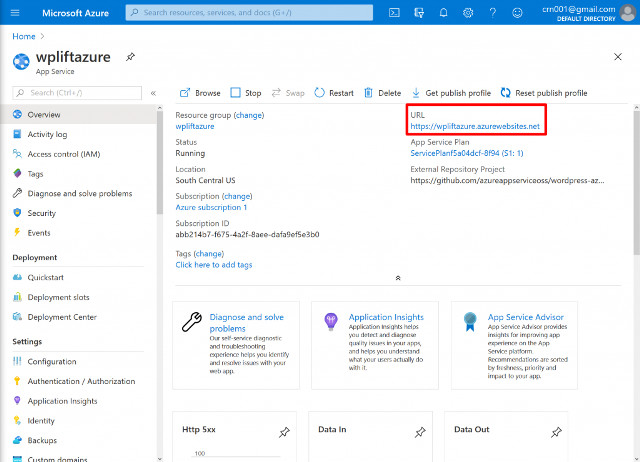Viewport: 640px width, 462px height.
Task: Click here to add tags
Action: click(214, 265)
